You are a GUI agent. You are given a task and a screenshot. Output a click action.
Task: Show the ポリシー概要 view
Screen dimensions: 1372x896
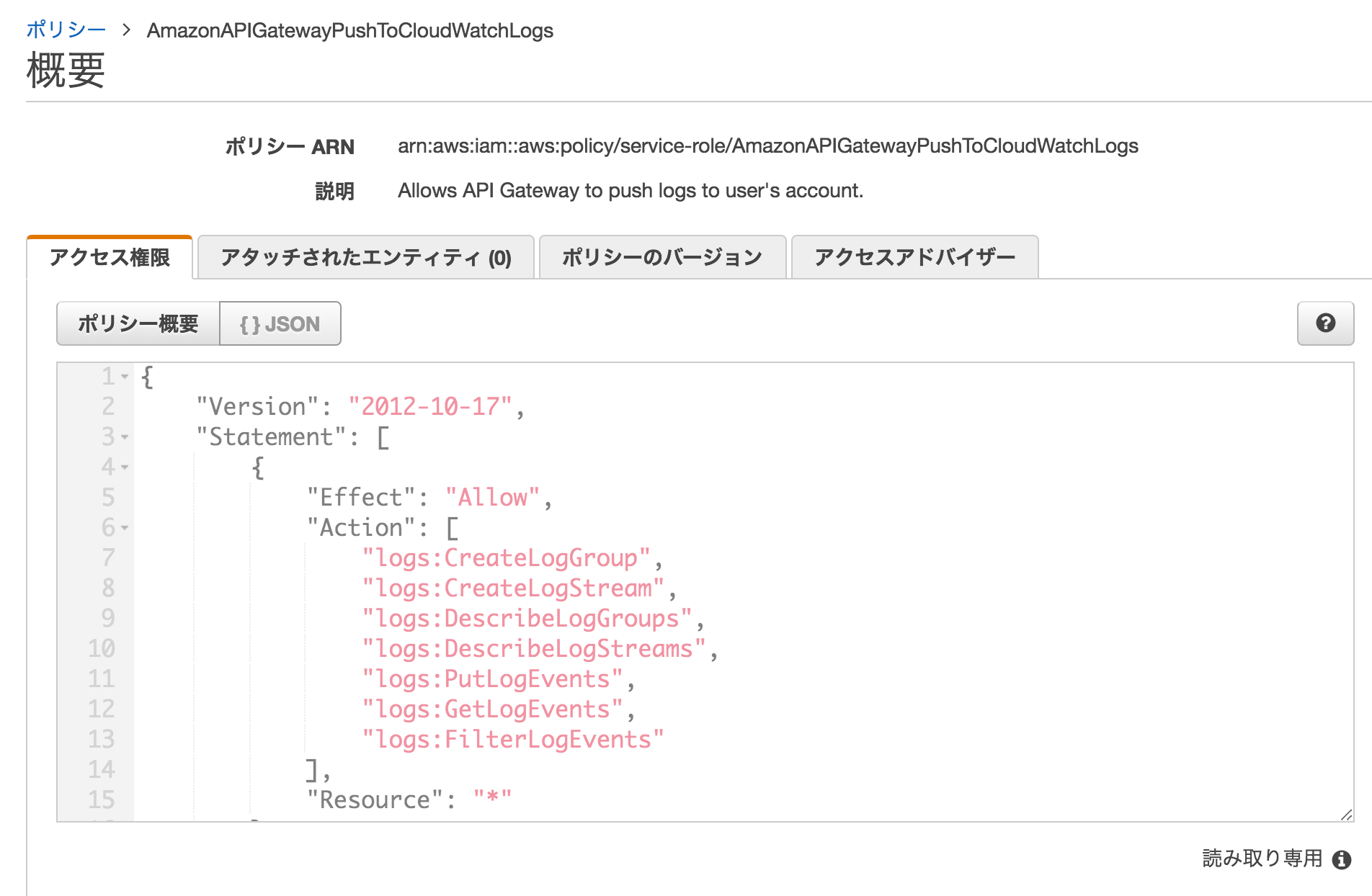coord(138,323)
